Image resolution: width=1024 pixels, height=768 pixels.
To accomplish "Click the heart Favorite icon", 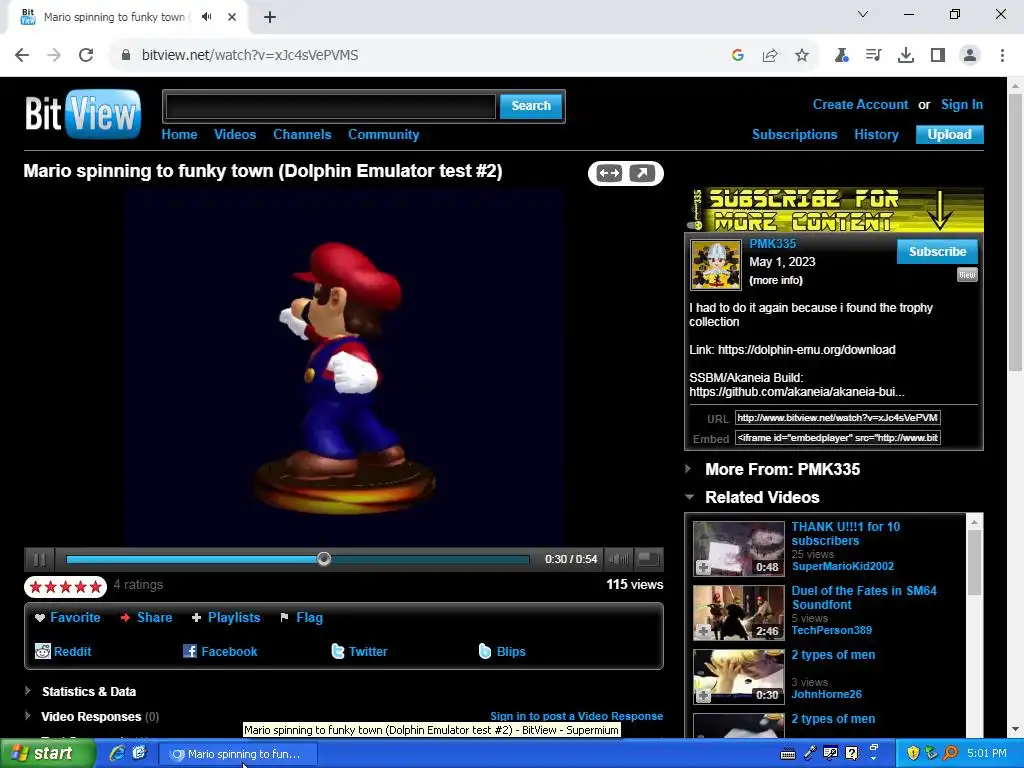I will pyautogui.click(x=40, y=618).
